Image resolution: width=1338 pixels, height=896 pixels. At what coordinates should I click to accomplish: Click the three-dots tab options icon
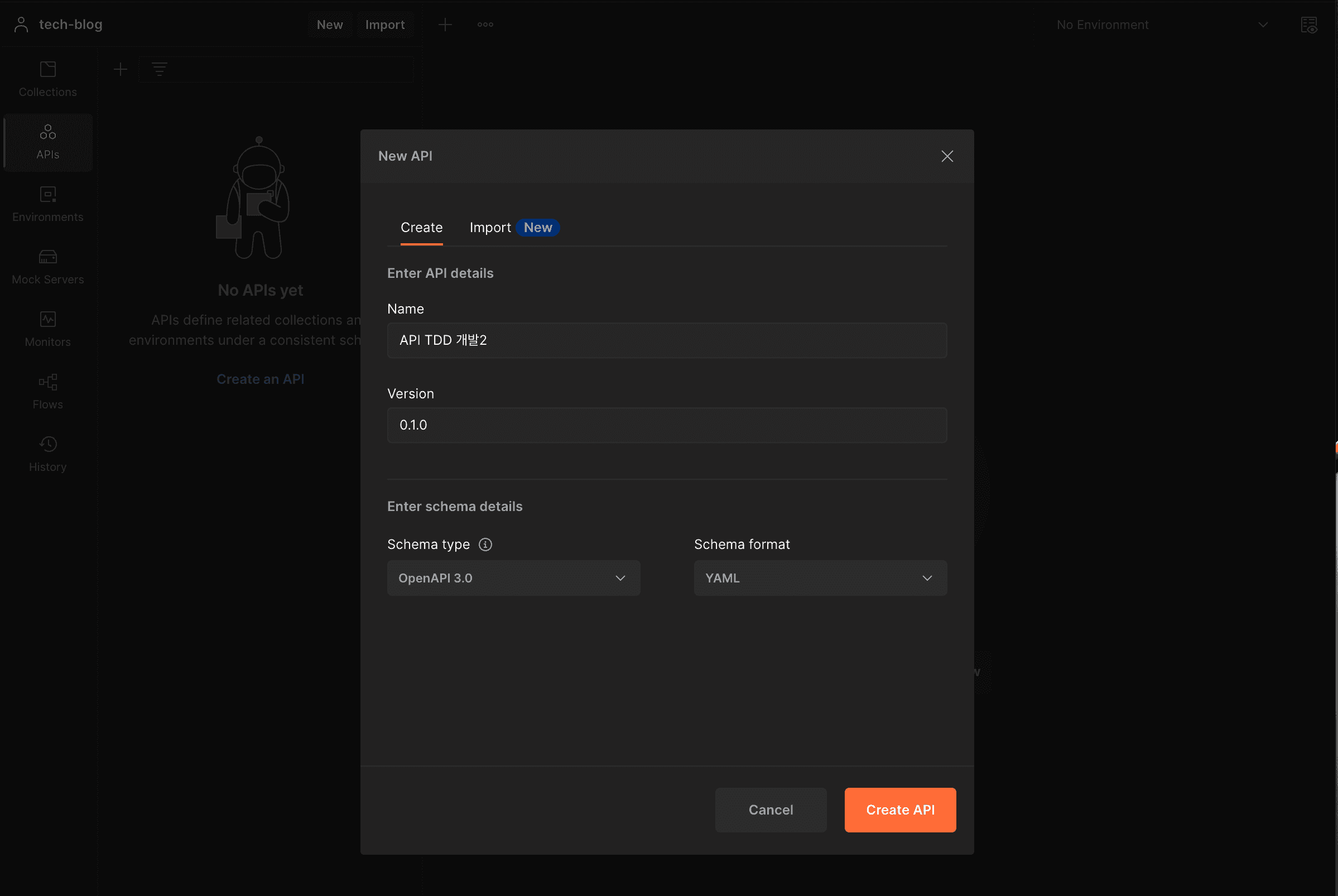click(485, 25)
